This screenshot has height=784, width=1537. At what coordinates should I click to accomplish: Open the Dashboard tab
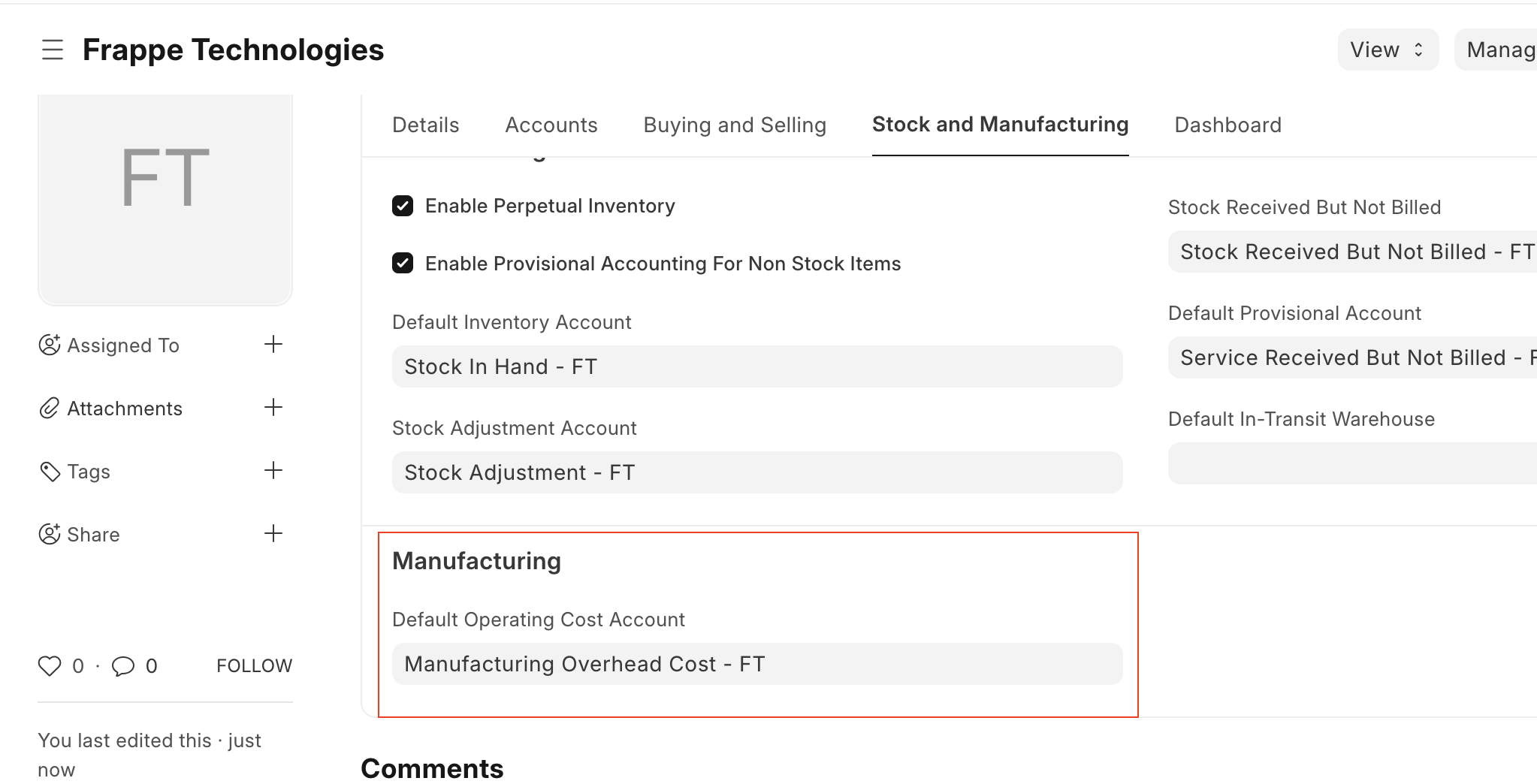tap(1227, 125)
